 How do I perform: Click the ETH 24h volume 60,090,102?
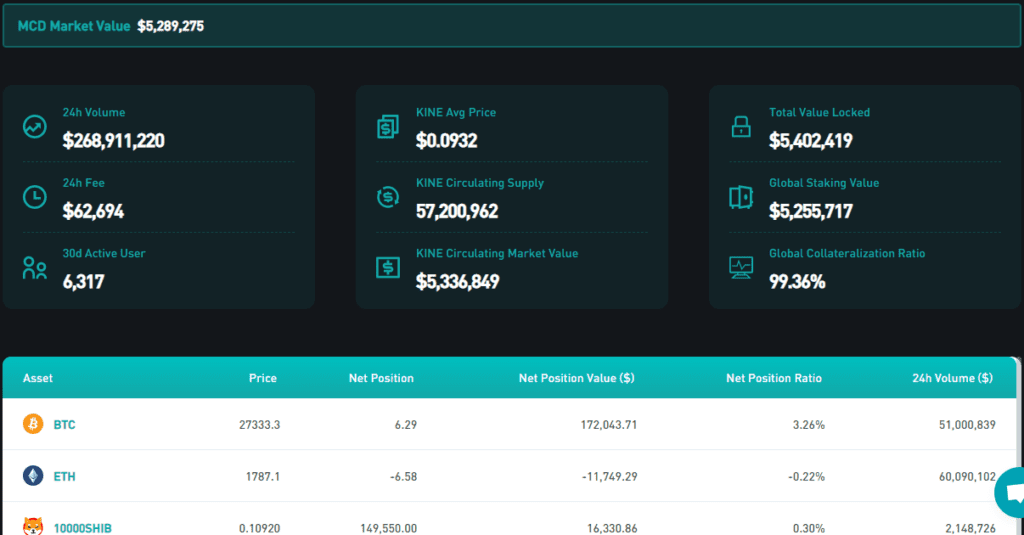[967, 477]
